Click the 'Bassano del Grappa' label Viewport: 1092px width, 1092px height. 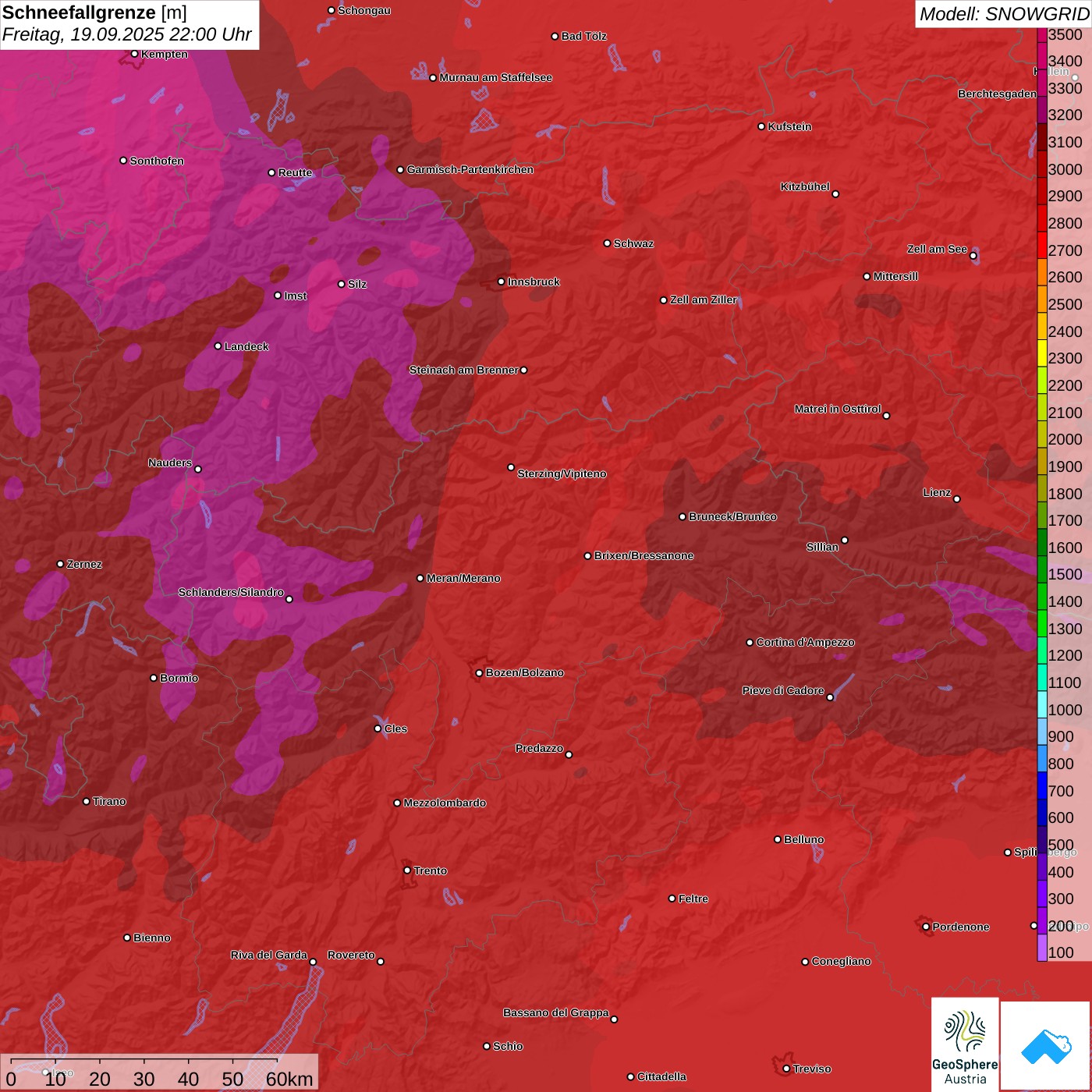tap(556, 1012)
